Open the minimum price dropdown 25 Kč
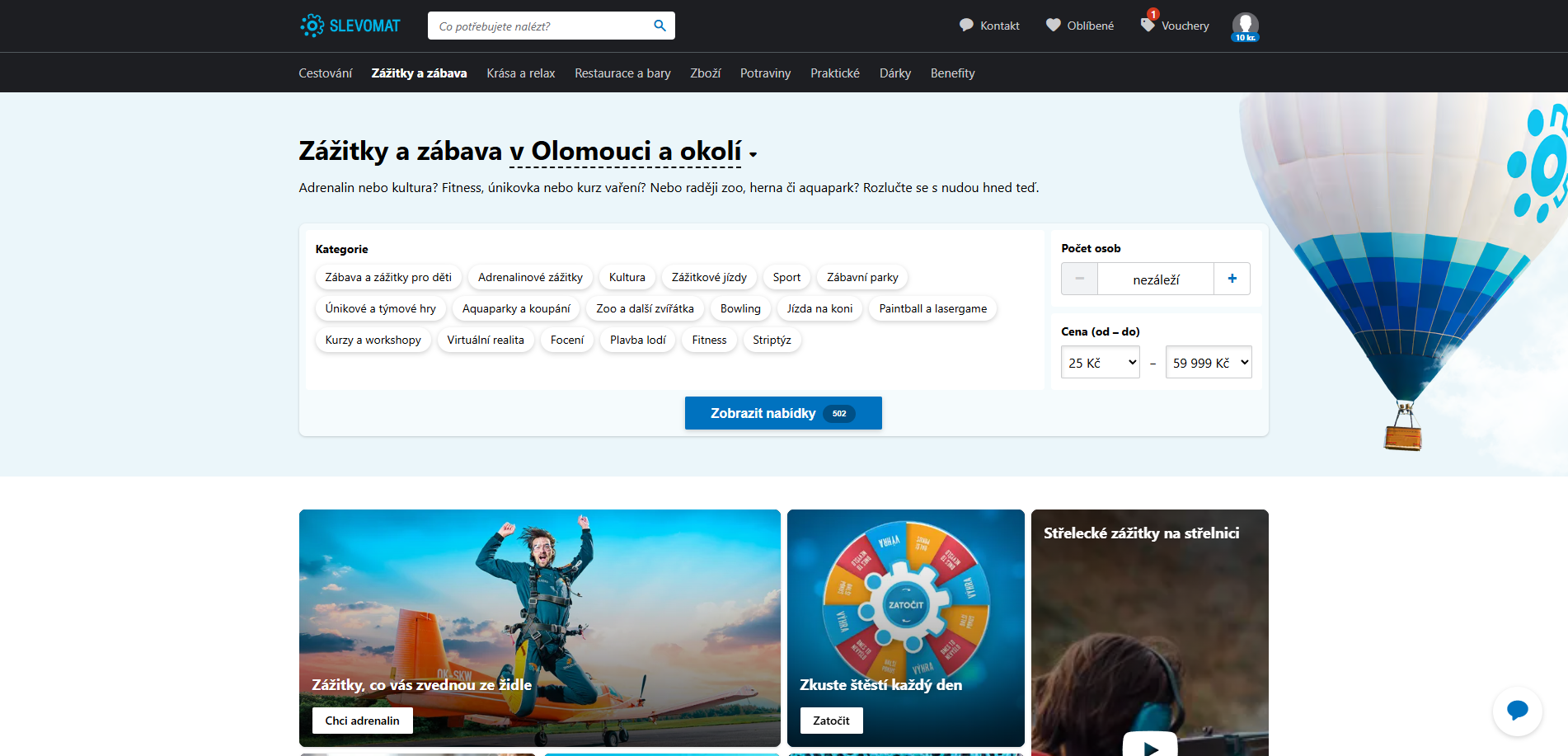The height and width of the screenshot is (756, 1568). (1101, 362)
